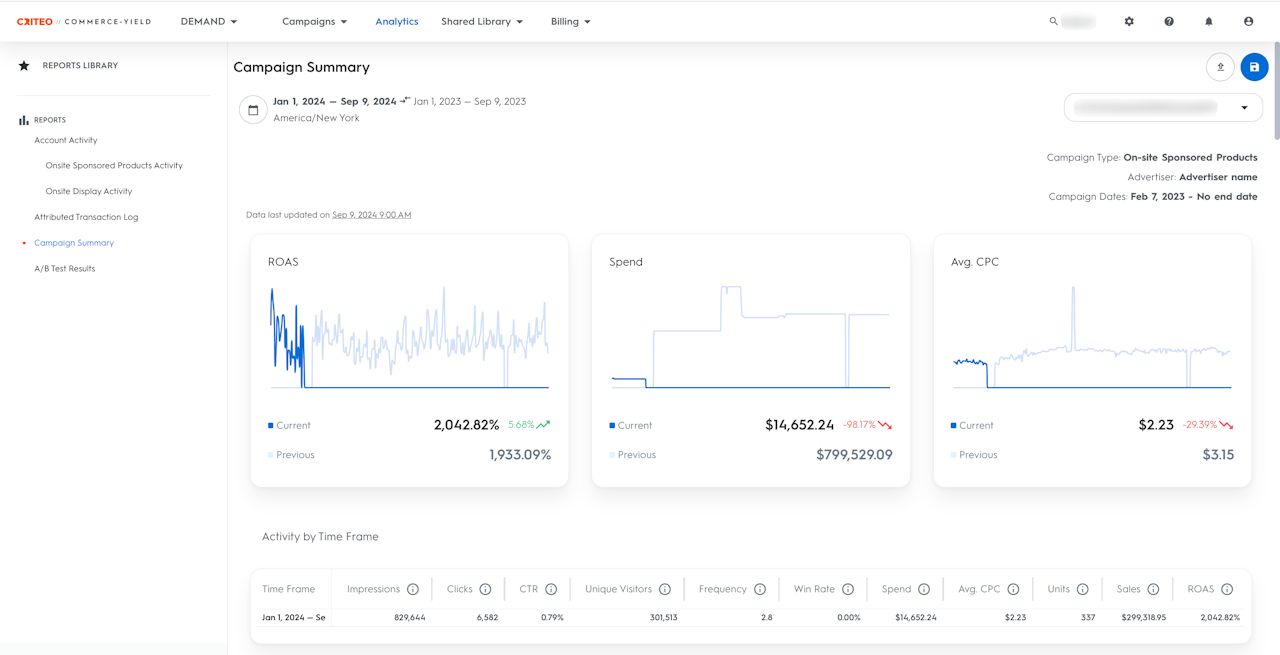
Task: Open the Billing menu
Action: pyautogui.click(x=570, y=21)
